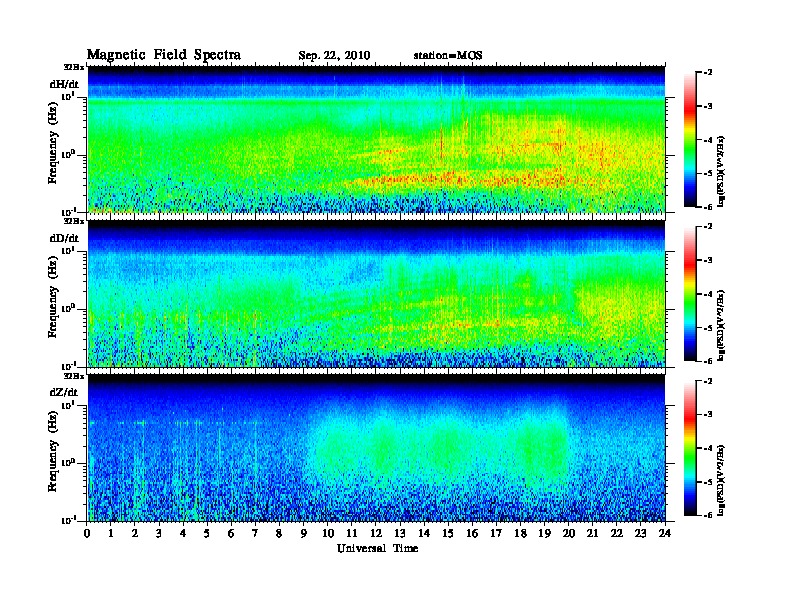
Task: Click the dZ/dt spectrogram plot
Action: [x=376, y=447]
